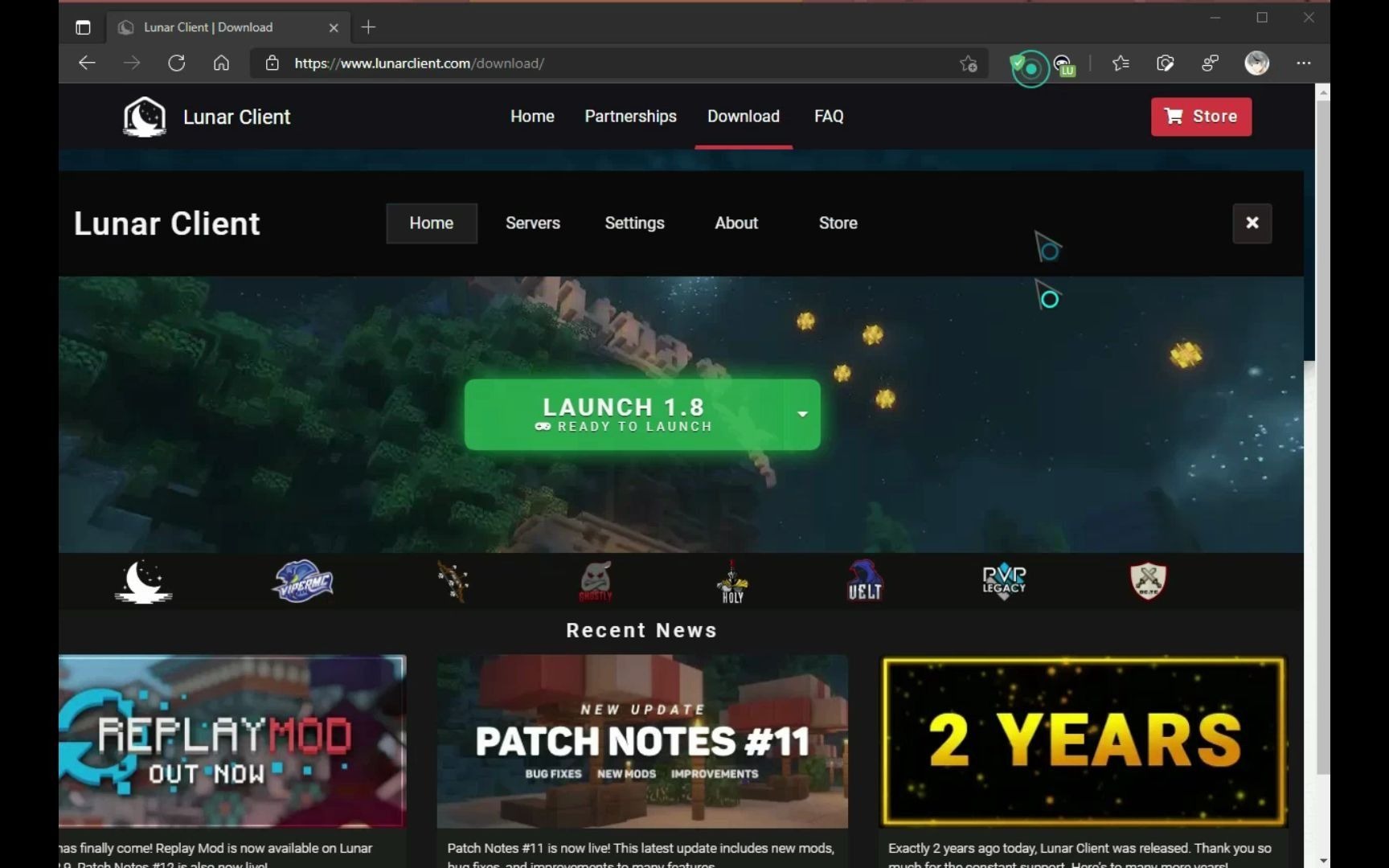This screenshot has width=1389, height=868.
Task: Open the browser profile avatar
Action: click(x=1256, y=63)
